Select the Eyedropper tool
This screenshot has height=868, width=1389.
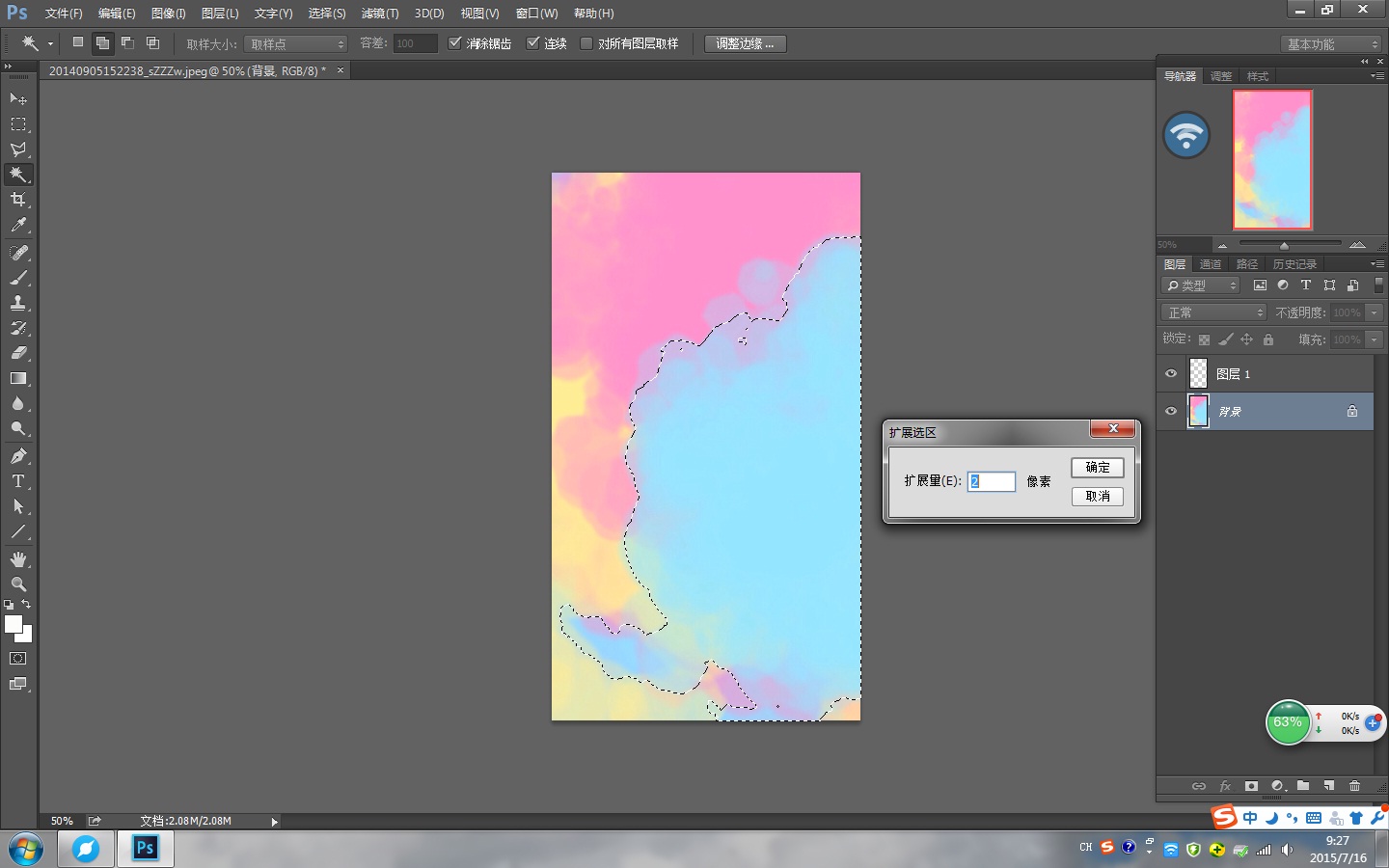coord(18,225)
